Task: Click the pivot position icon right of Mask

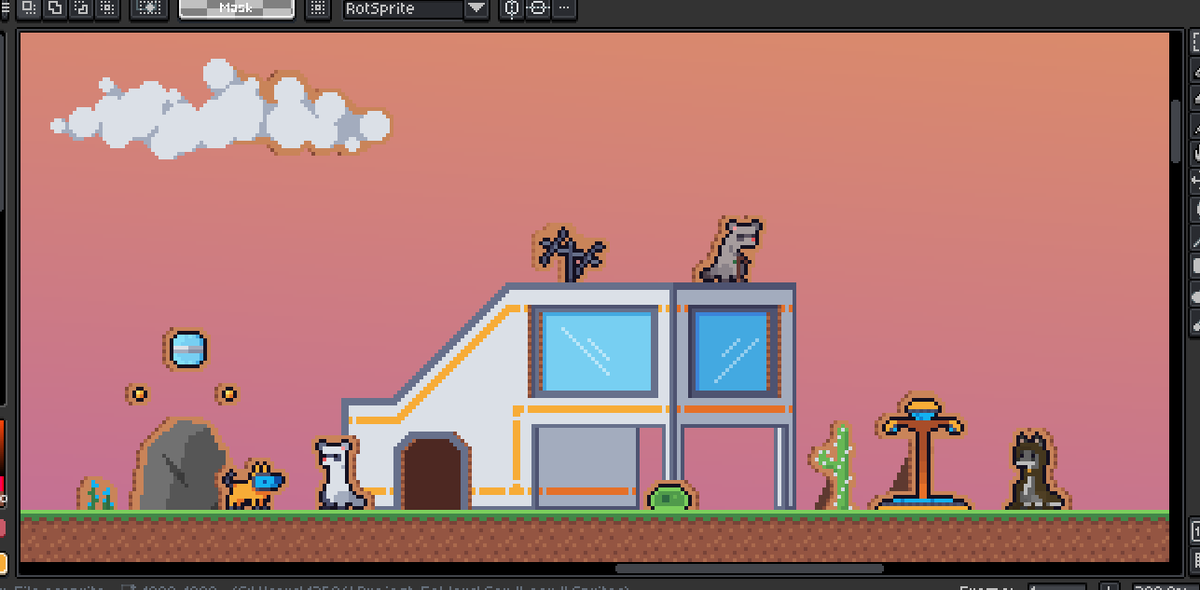Action: click(318, 8)
